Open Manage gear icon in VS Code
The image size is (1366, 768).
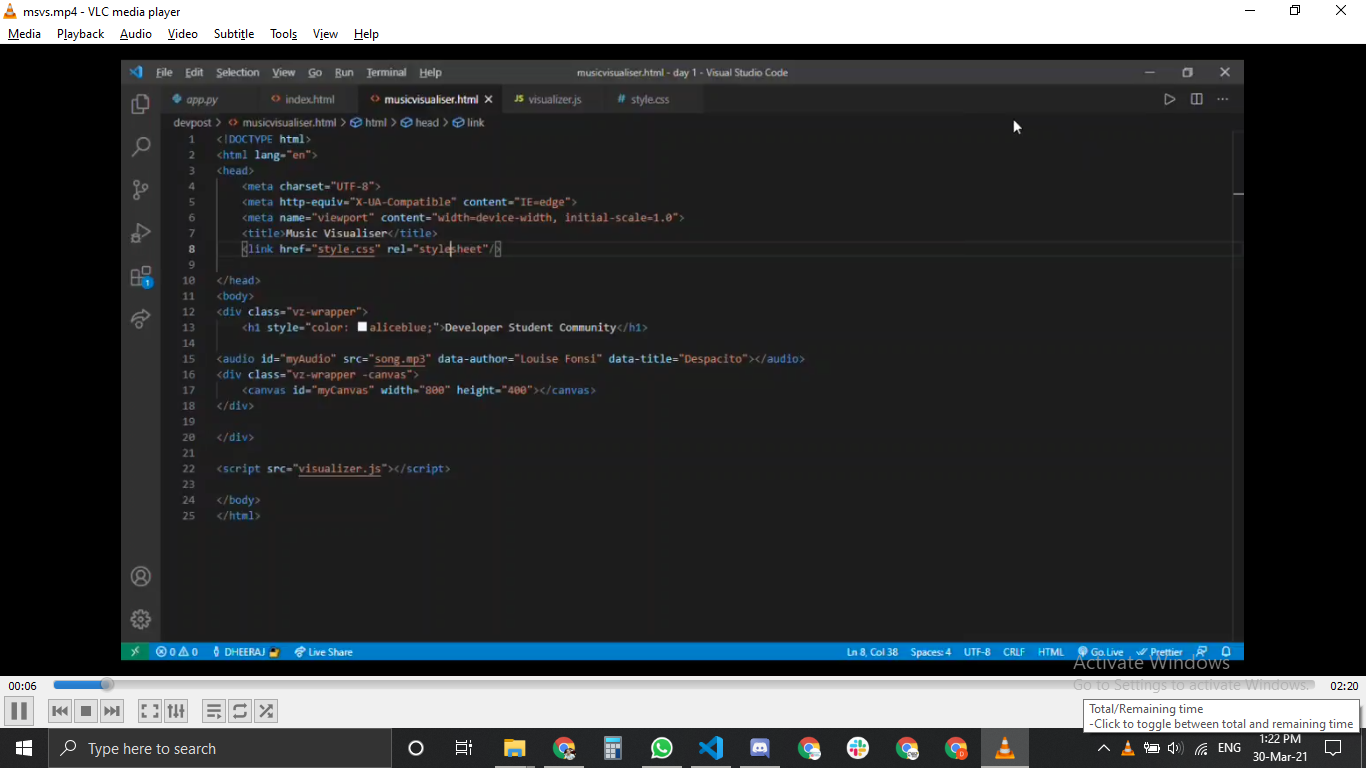pyautogui.click(x=141, y=620)
